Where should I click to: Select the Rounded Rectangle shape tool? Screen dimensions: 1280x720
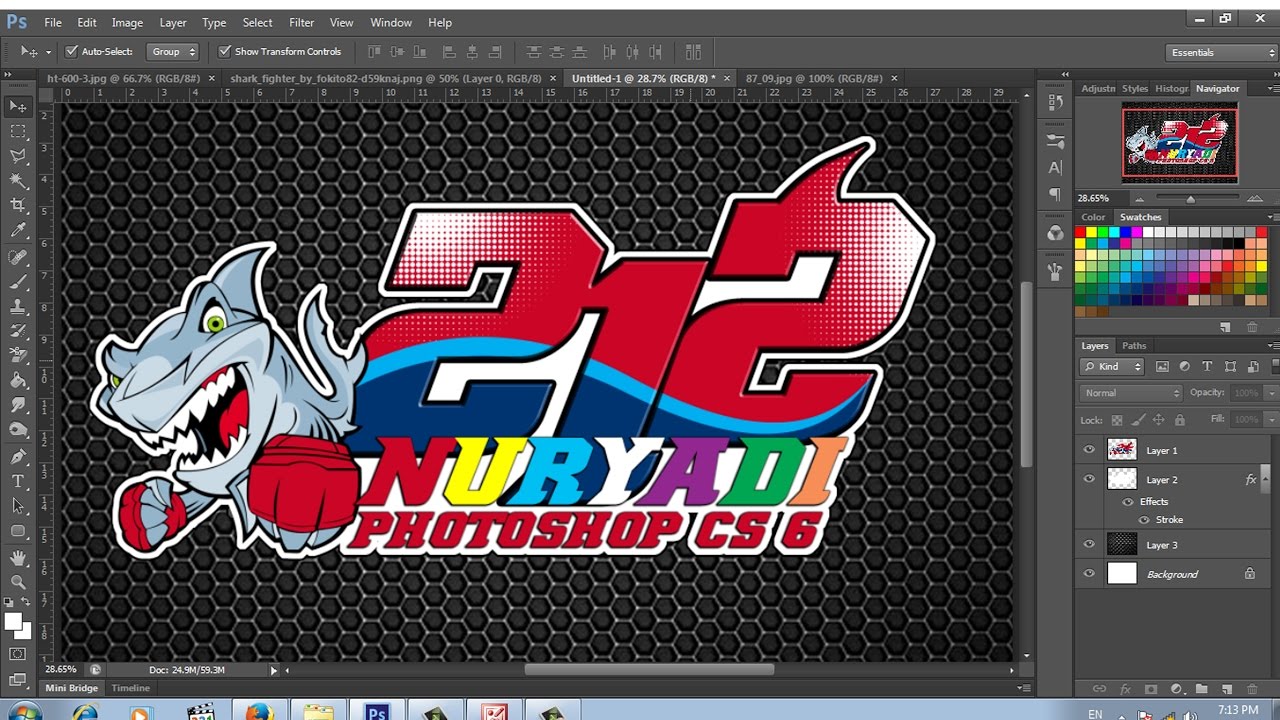[18, 531]
